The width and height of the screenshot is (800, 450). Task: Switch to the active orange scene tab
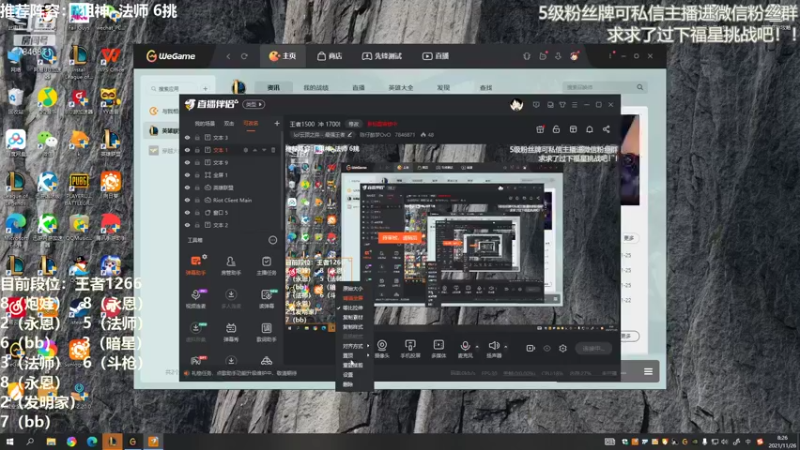pos(251,123)
